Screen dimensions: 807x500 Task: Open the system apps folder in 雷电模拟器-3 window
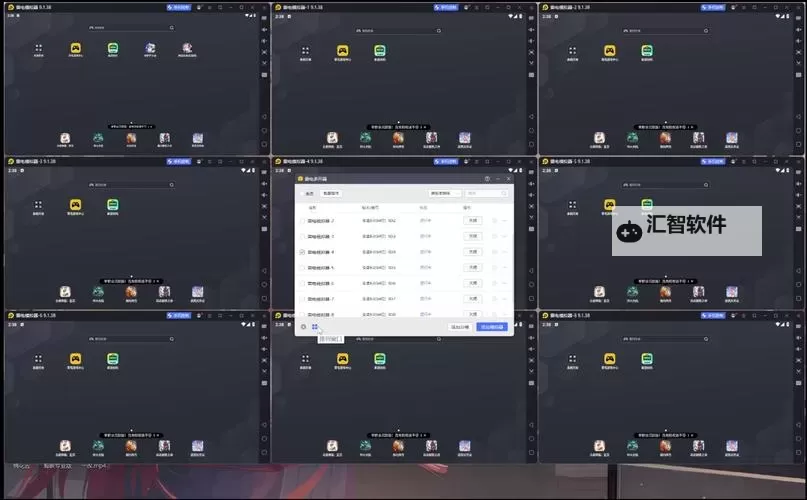pos(38,205)
